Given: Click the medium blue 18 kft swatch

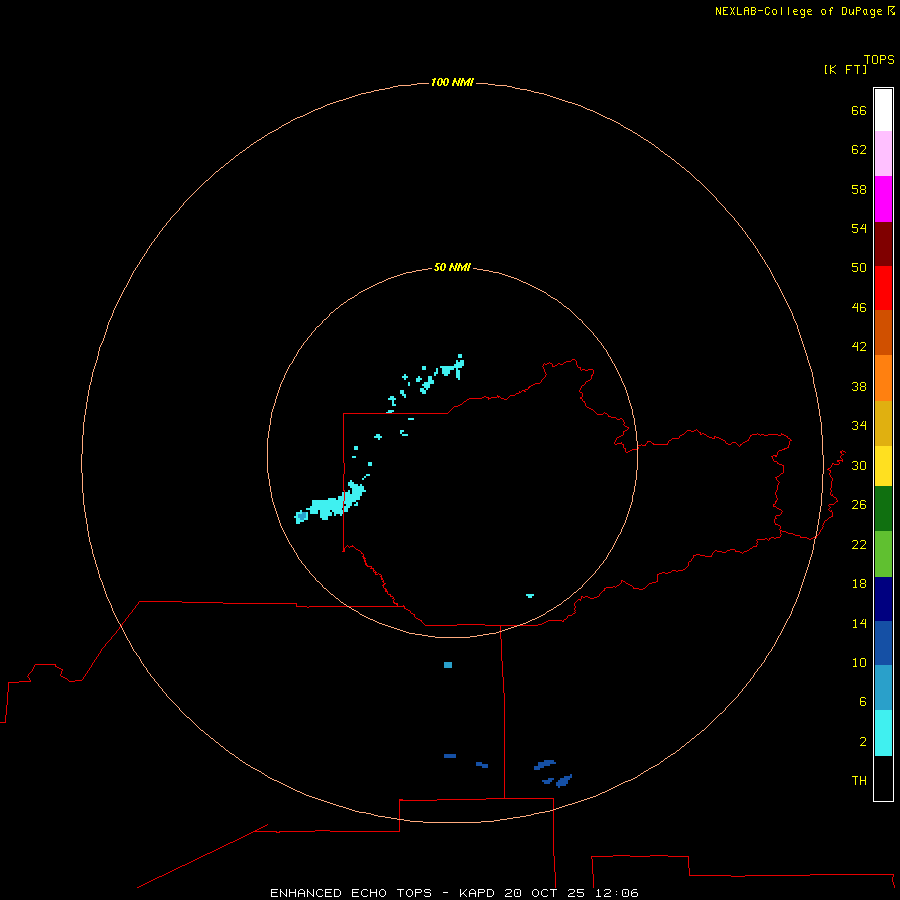Looking at the screenshot, I should [x=883, y=643].
